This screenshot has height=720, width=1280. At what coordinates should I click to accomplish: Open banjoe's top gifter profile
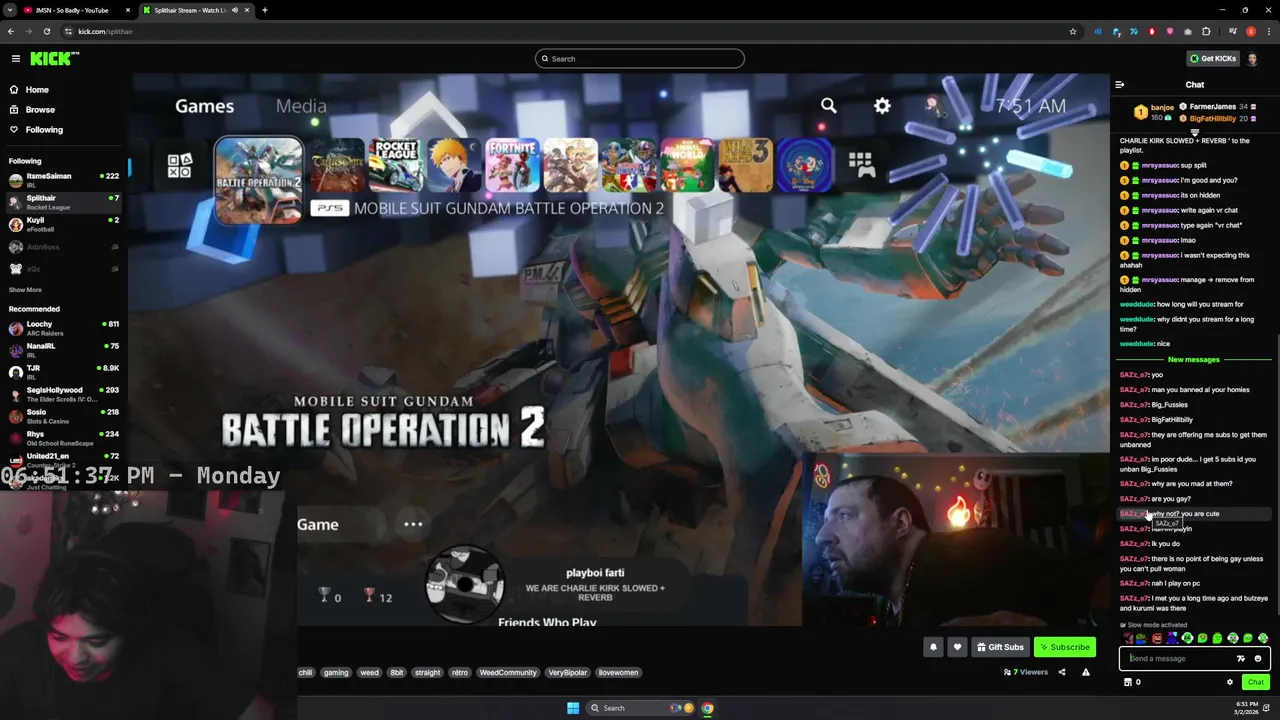1155,112
